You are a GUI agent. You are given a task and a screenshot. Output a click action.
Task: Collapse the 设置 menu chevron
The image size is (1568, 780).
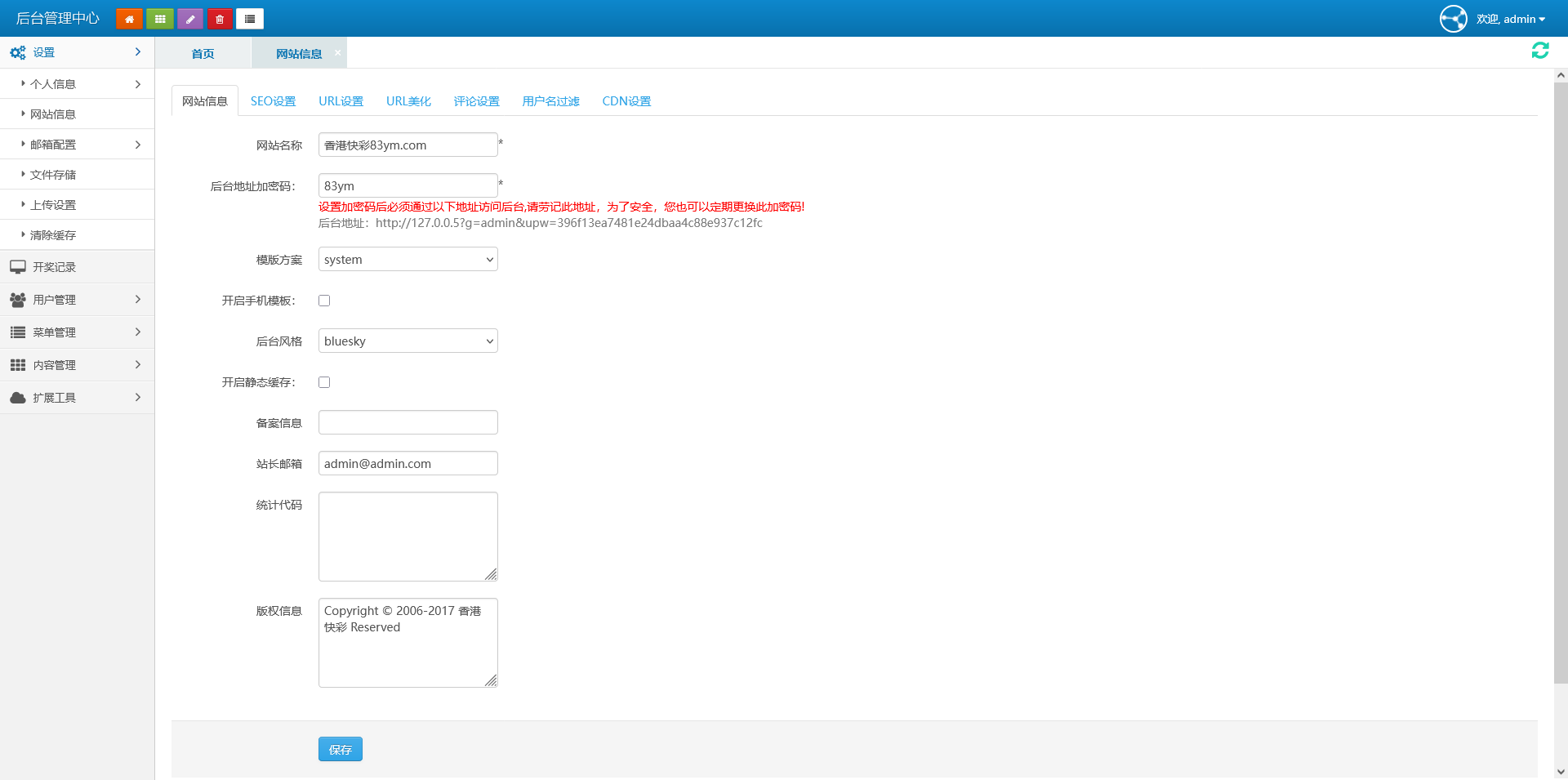(x=138, y=52)
